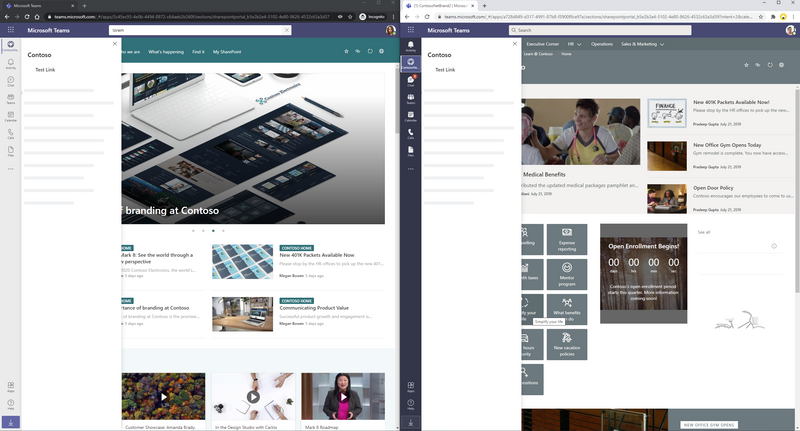Viewport: 800px width, 431px height.
Task: Click Test Link in left Contoso panel
Action: click(x=46, y=70)
